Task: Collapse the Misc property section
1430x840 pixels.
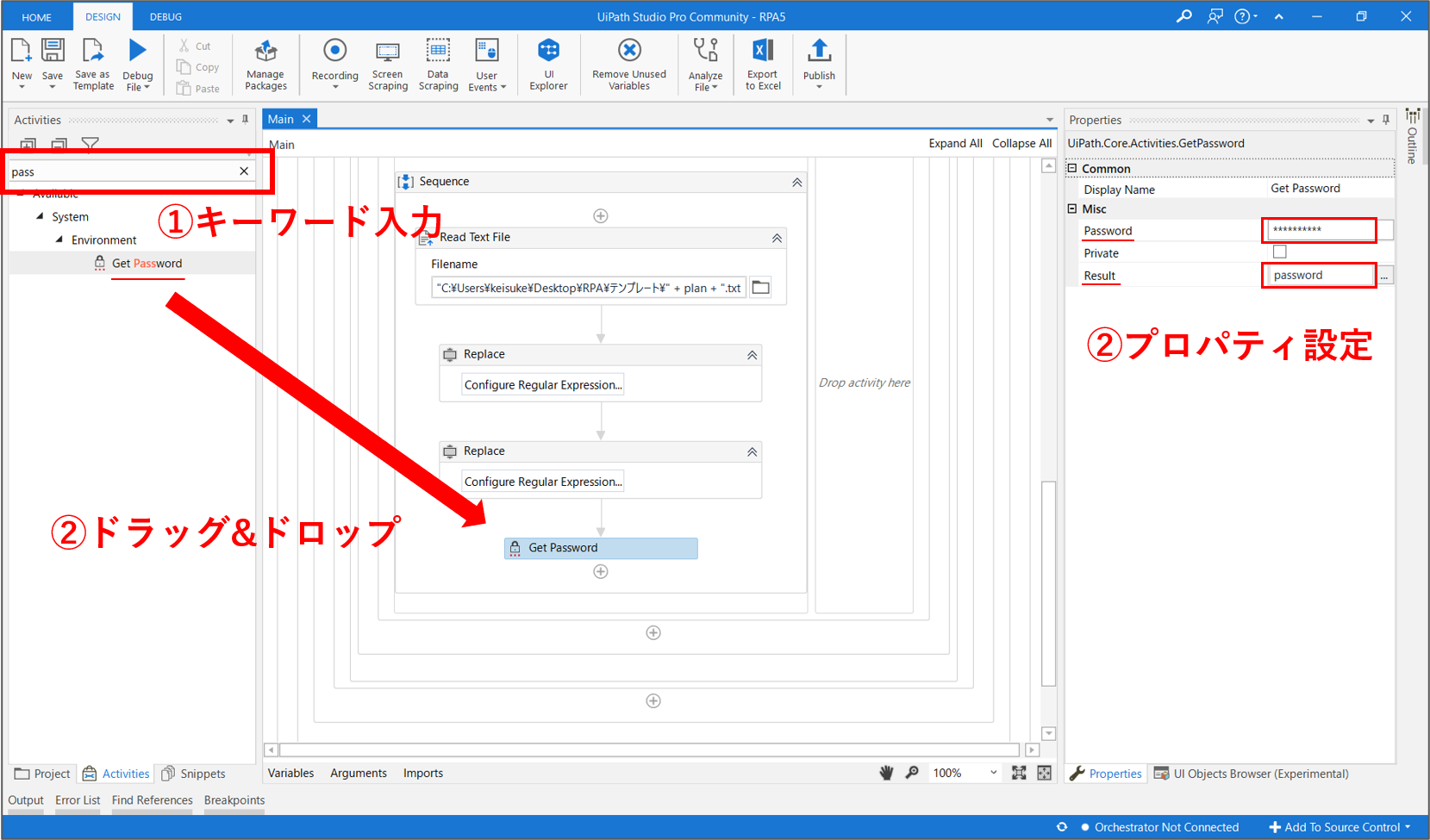Action: (1072, 208)
